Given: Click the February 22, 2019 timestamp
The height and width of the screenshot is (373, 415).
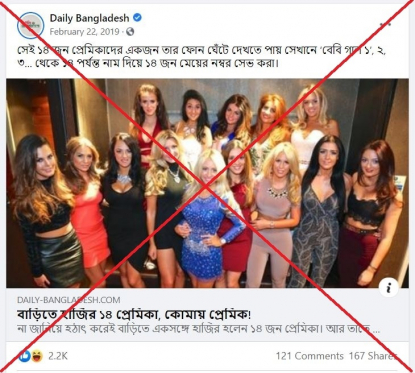Looking at the screenshot, I should pos(84,32).
